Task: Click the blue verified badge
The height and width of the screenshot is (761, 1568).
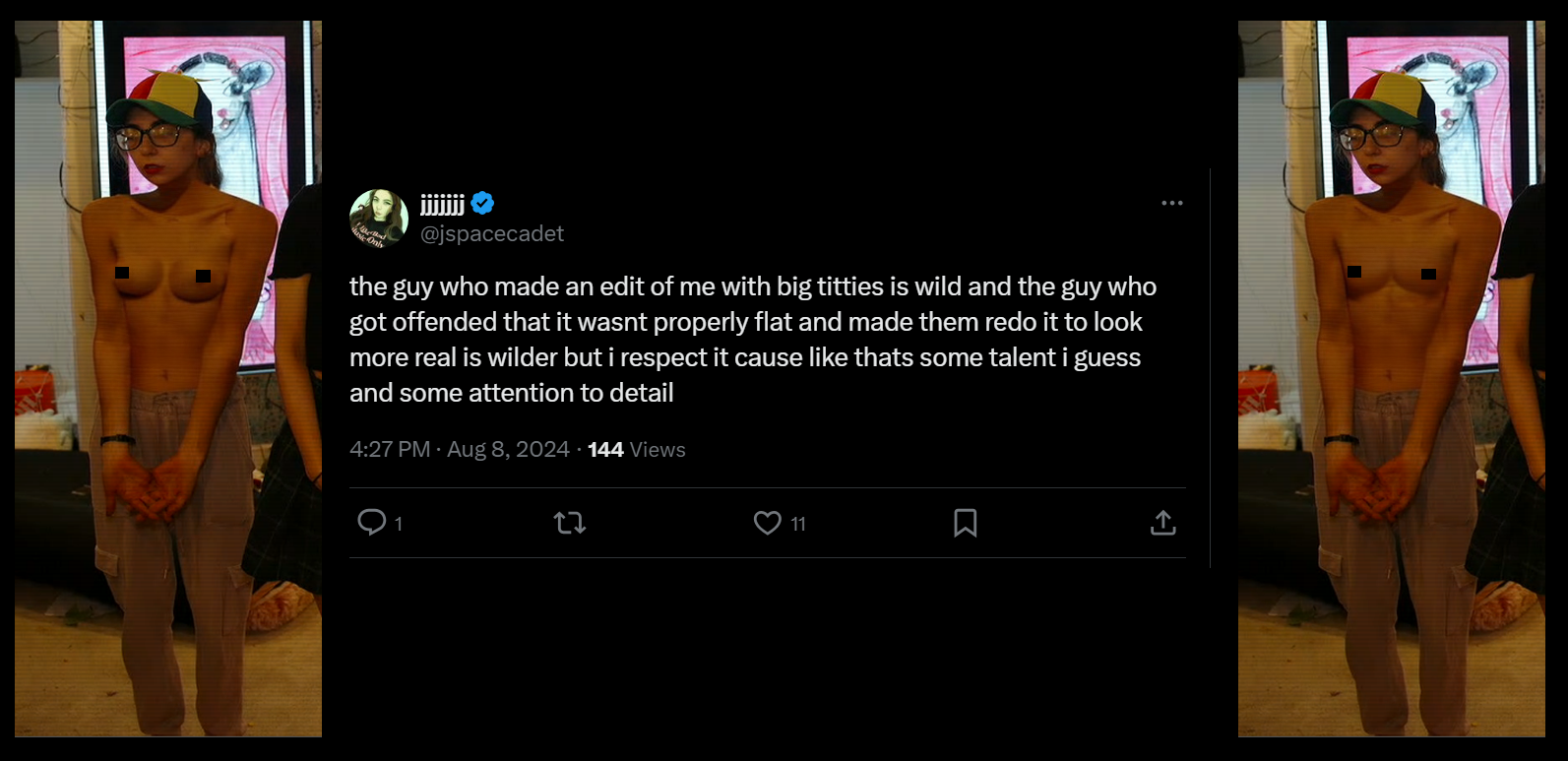Action: tap(482, 204)
